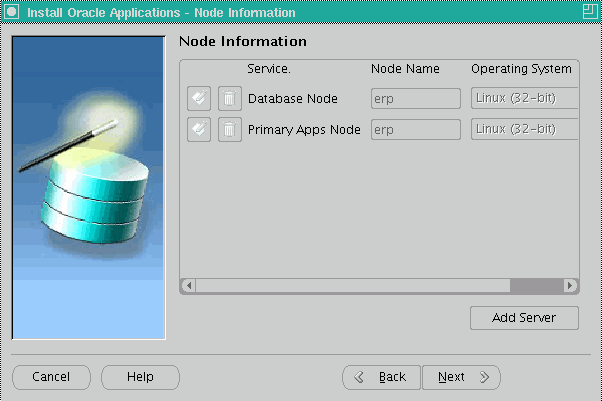This screenshot has width=602, height=401.
Task: Click the horizontal scrollbar right arrow
Action: [570, 285]
